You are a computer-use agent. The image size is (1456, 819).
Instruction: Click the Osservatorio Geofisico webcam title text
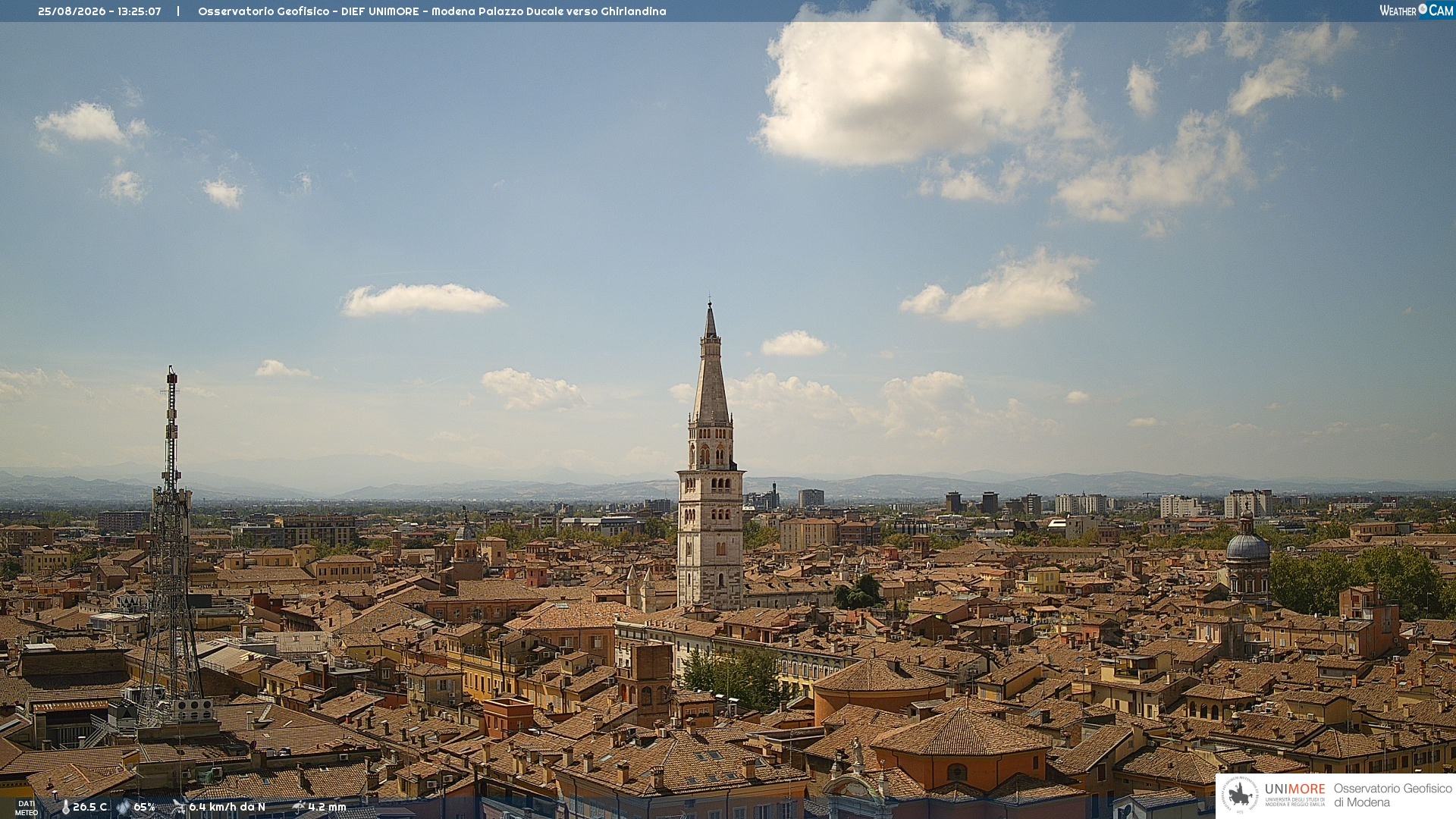pyautogui.click(x=432, y=11)
